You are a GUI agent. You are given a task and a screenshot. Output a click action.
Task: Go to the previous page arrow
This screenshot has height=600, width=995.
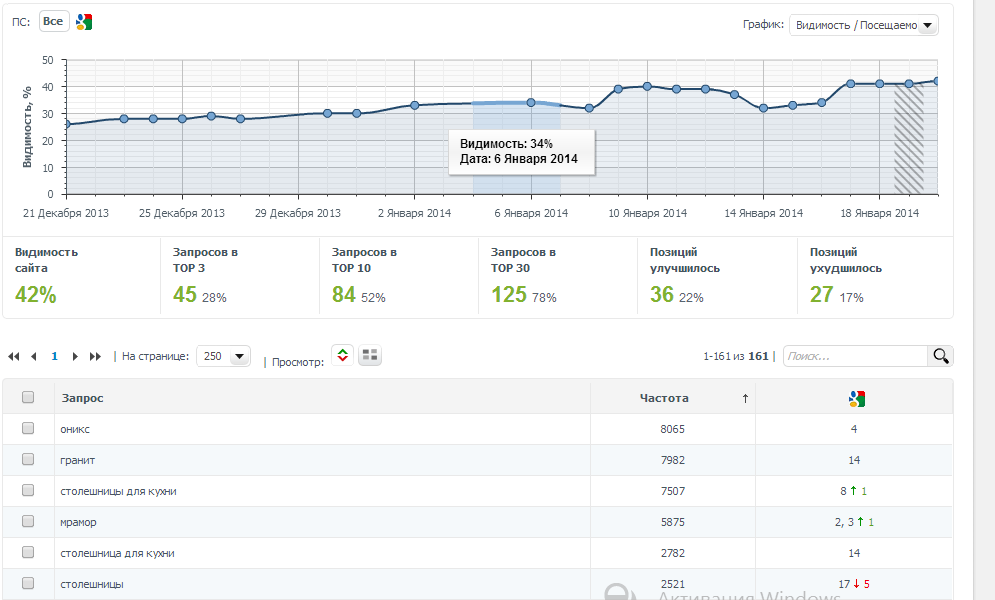34,356
